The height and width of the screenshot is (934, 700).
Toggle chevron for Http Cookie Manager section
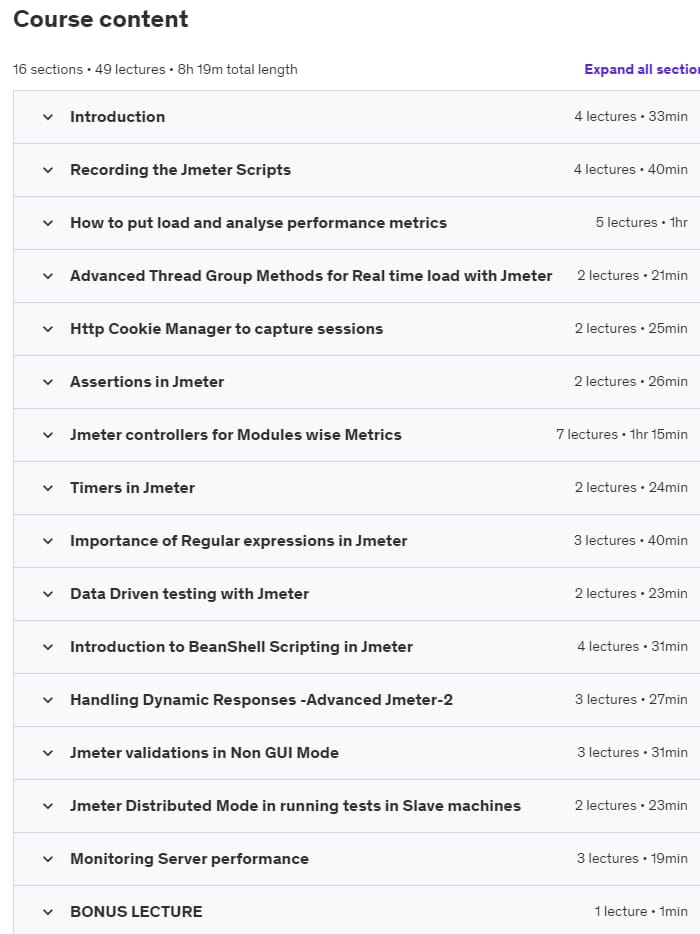point(47,329)
